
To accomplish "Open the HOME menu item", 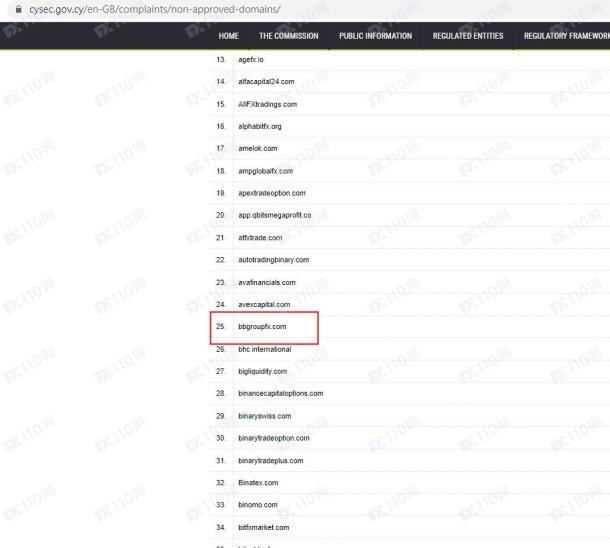I will (229, 36).
